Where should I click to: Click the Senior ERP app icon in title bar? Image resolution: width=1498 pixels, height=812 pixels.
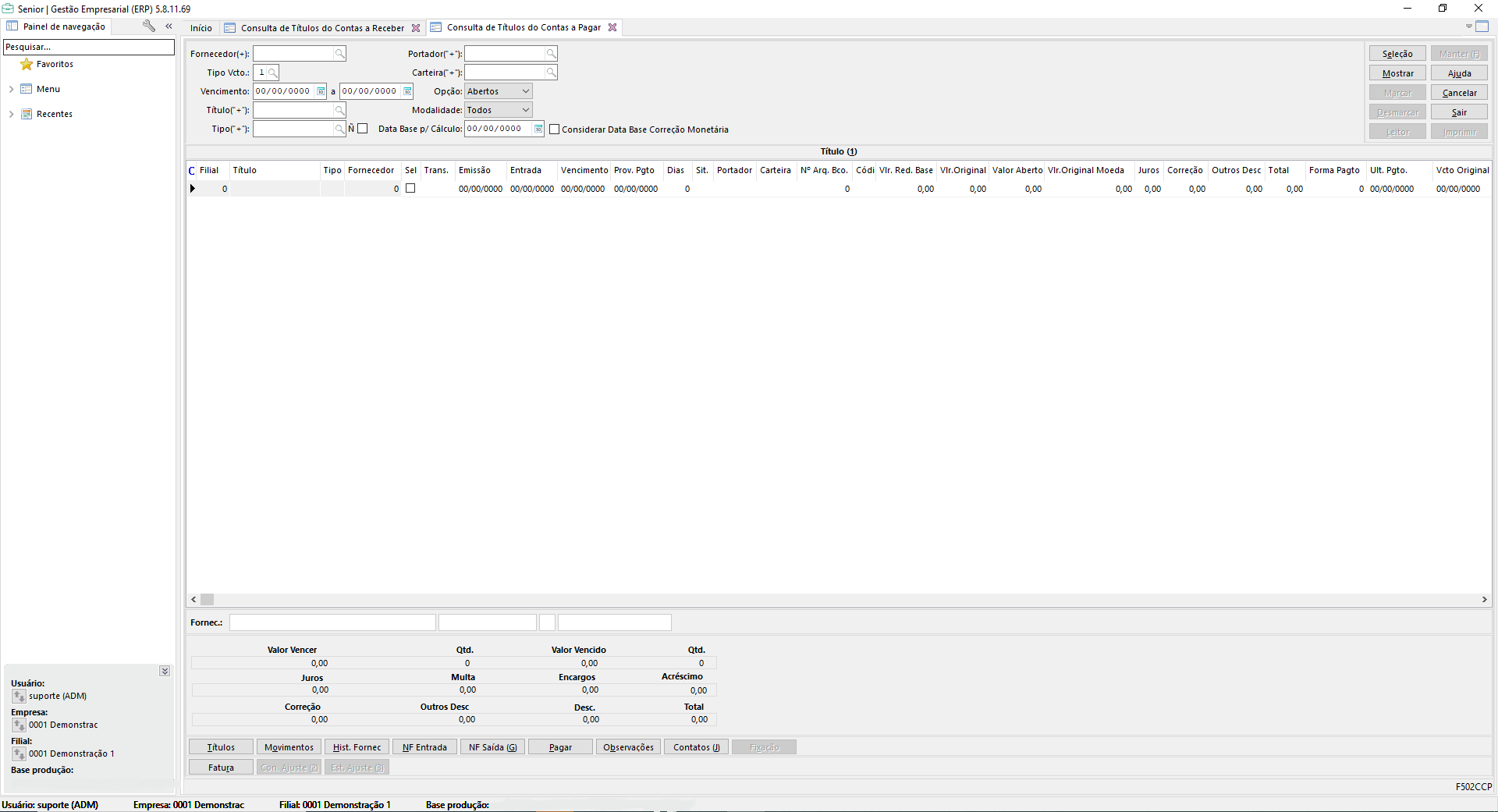(x=8, y=9)
